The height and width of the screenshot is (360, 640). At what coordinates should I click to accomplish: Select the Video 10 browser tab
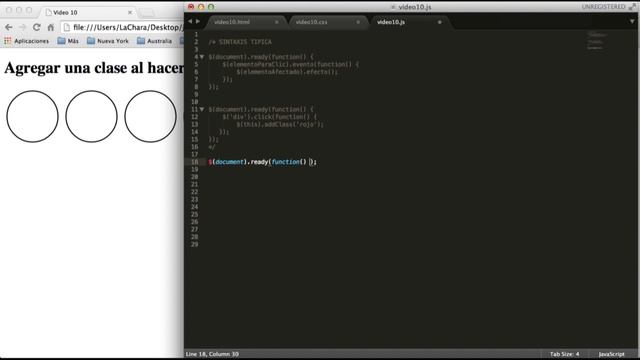(x=88, y=12)
